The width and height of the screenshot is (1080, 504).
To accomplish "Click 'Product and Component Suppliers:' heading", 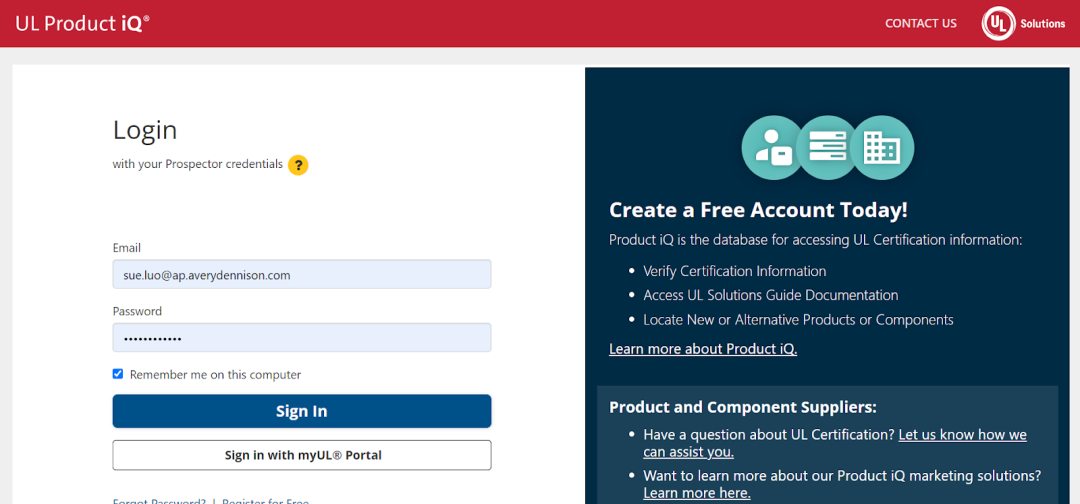I will 742,407.
